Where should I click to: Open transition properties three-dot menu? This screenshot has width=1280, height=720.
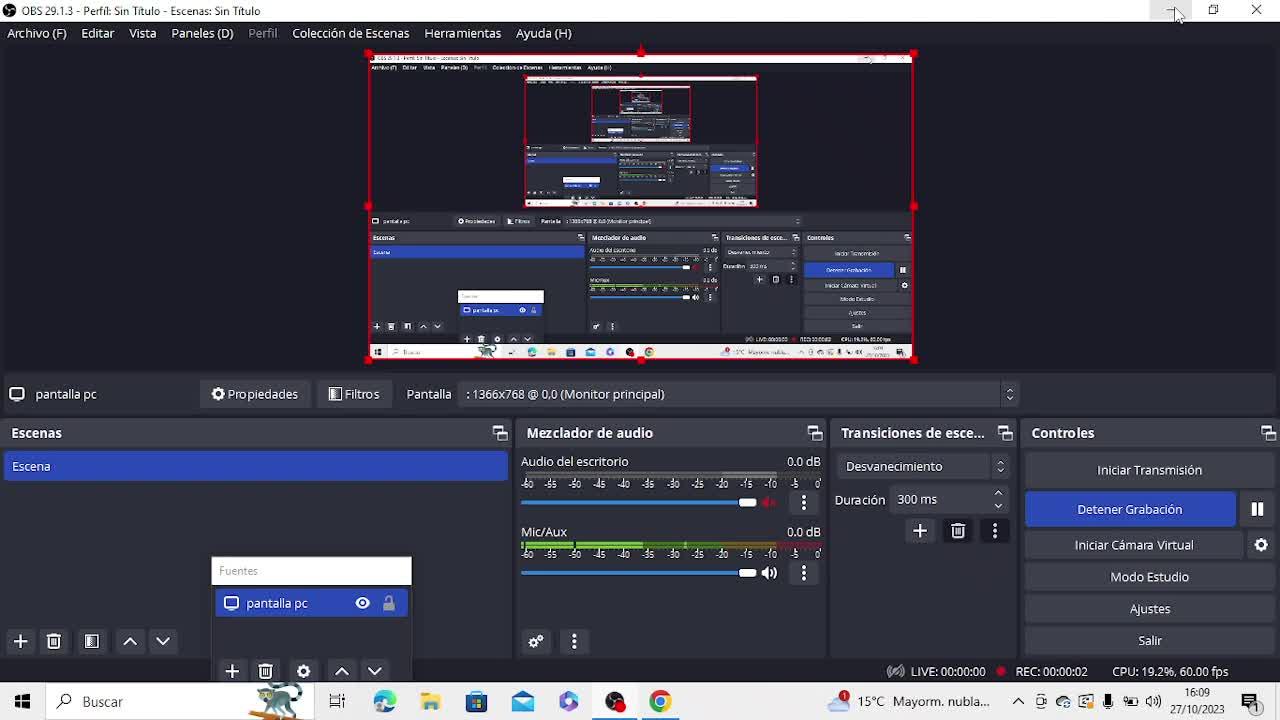coord(995,531)
